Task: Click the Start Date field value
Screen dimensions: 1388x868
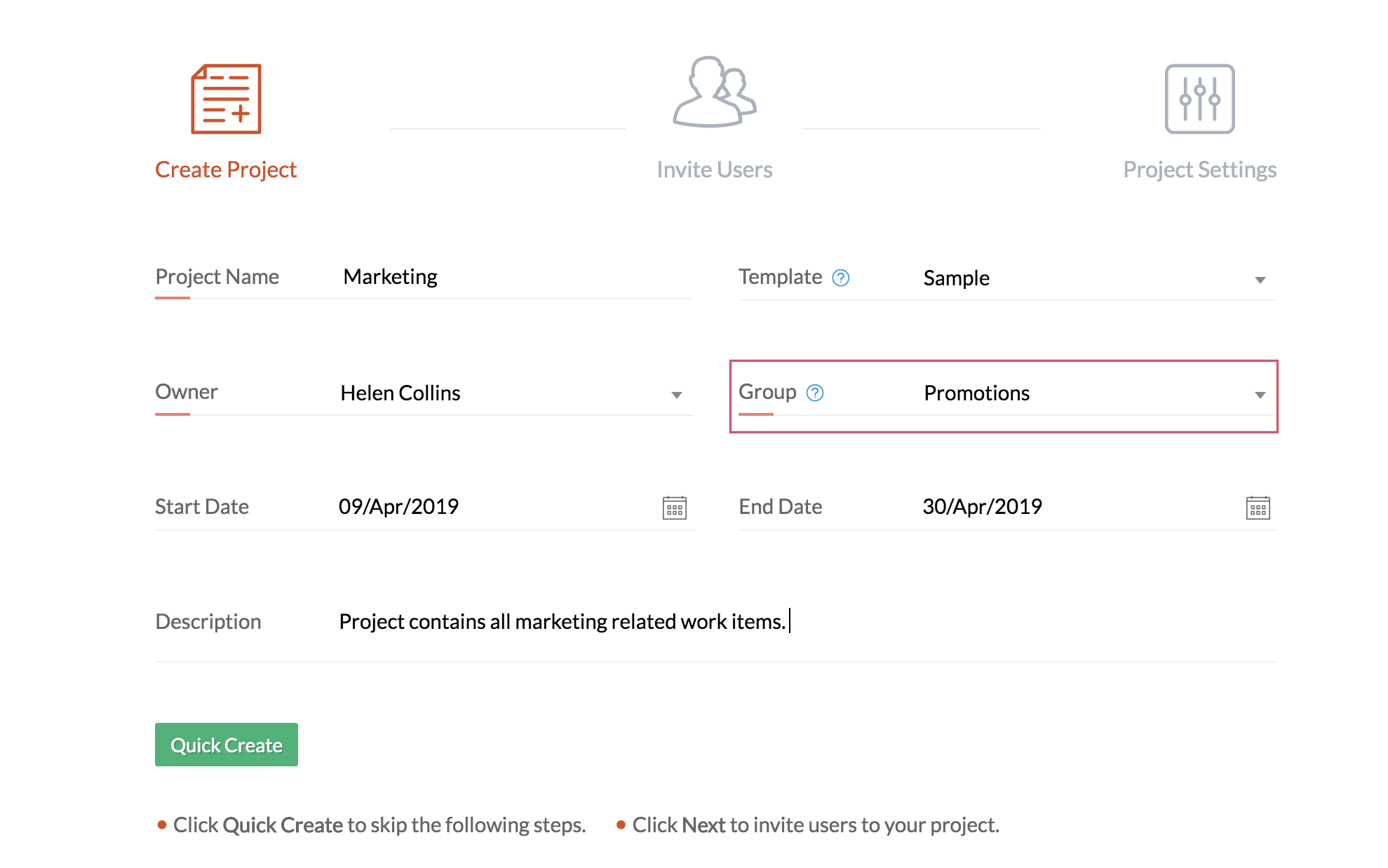Action: click(x=399, y=507)
